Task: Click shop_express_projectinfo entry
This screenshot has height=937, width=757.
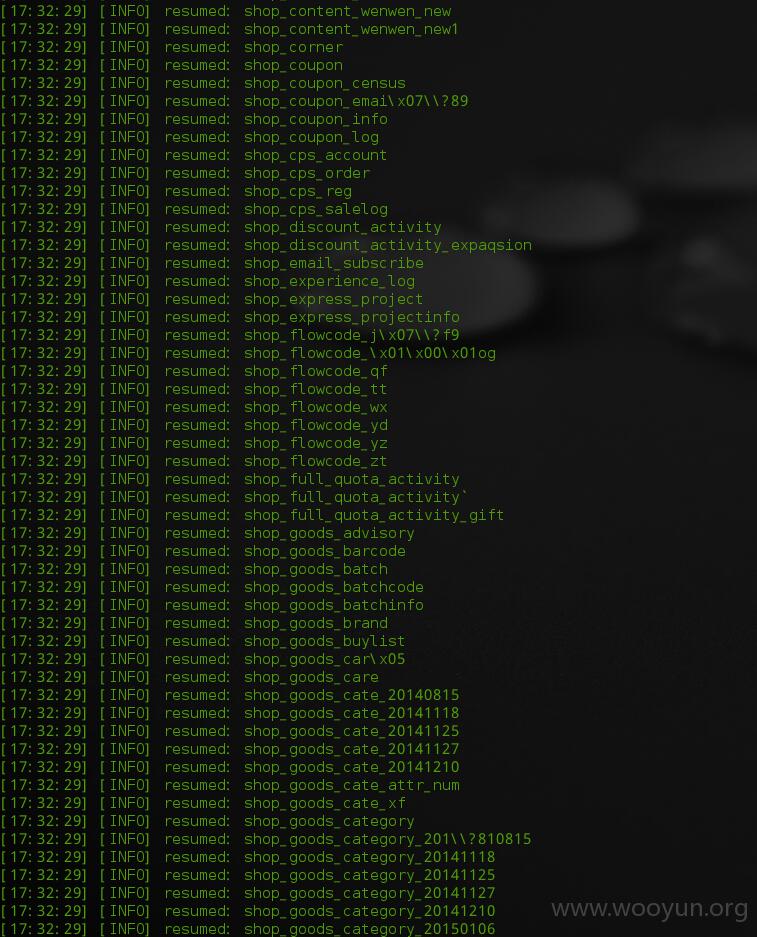Action: tap(352, 317)
